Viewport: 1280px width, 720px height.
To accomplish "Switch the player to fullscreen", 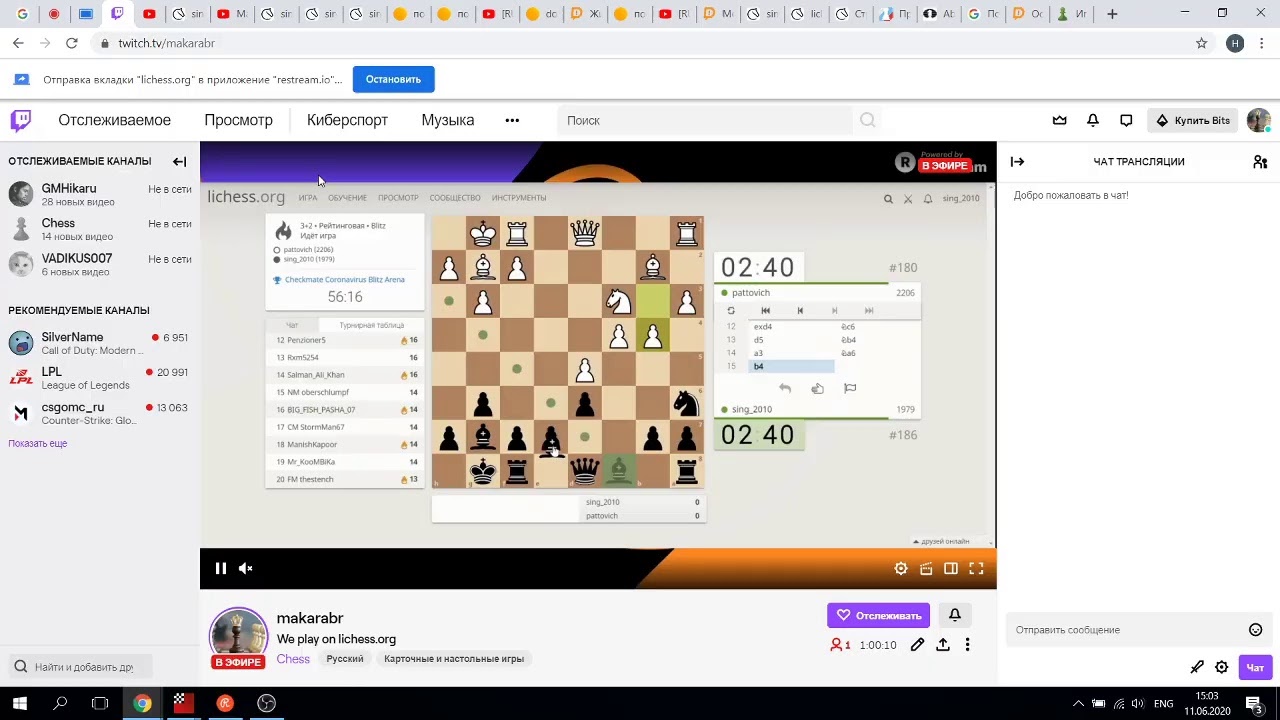I will click(976, 568).
